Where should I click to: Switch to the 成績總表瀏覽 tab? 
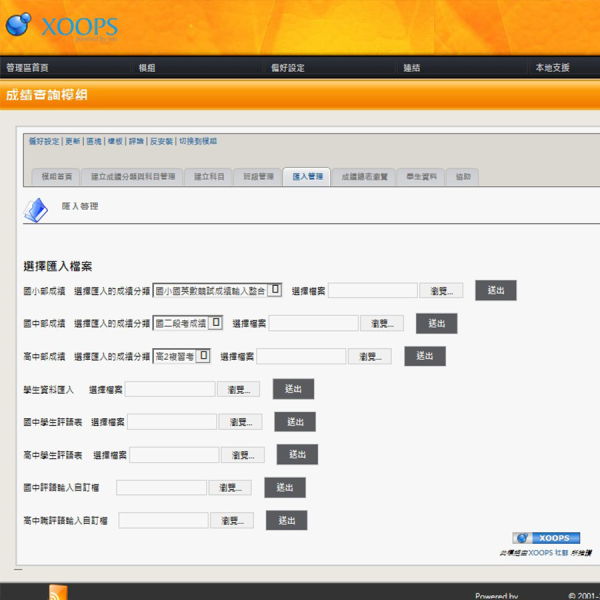(x=364, y=177)
